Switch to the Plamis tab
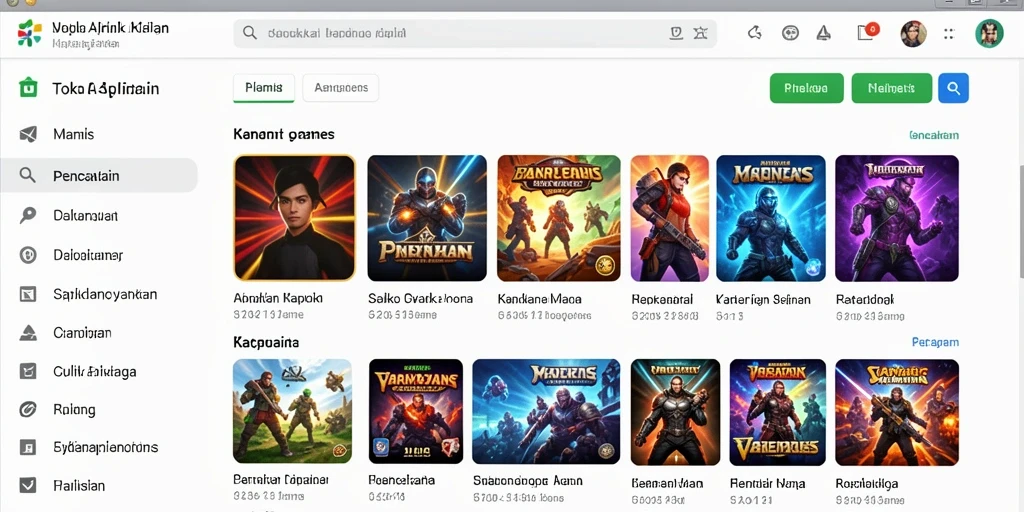 coord(264,88)
